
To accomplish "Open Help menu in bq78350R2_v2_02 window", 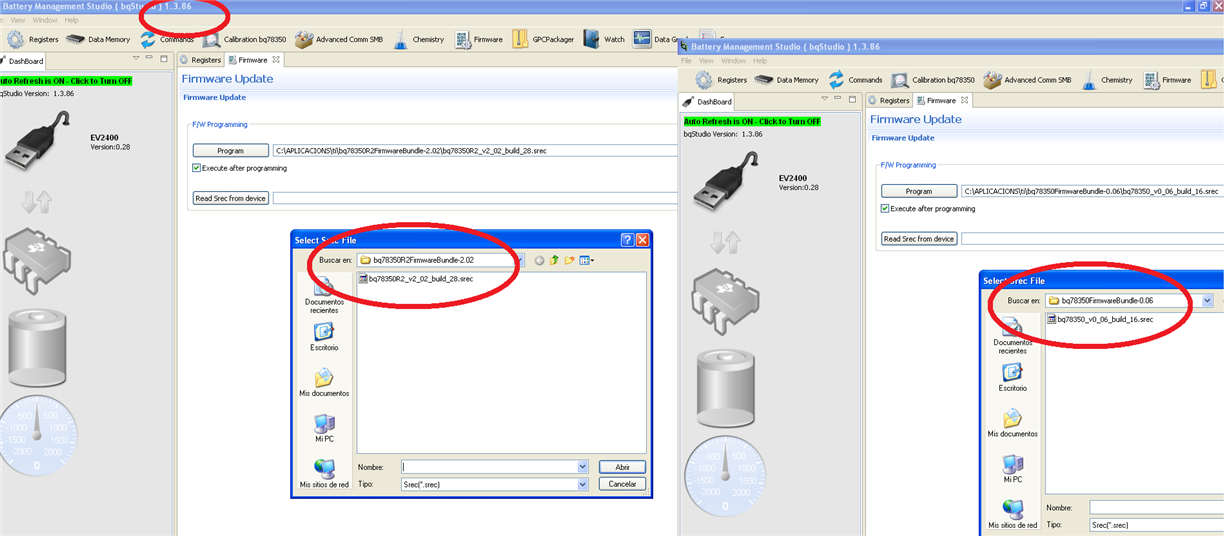I will click(x=71, y=20).
